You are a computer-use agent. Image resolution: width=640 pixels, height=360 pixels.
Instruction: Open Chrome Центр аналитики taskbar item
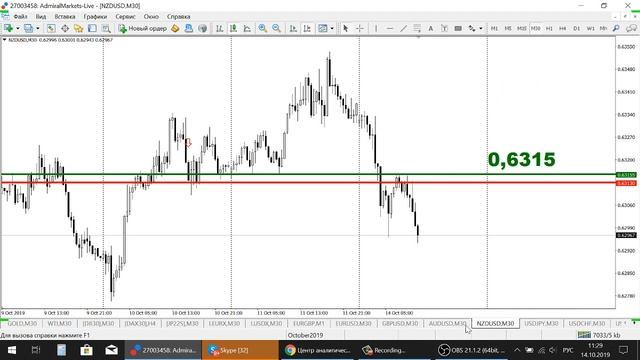[x=318, y=350]
